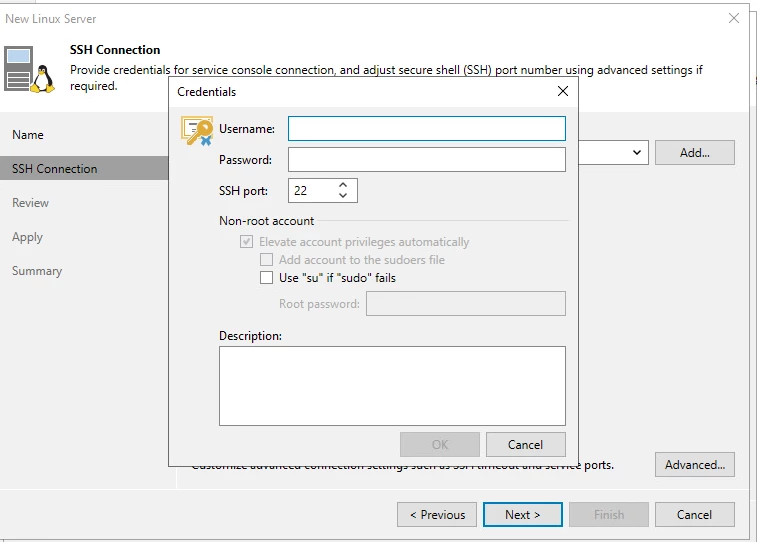The width and height of the screenshot is (757, 542).
Task: Expand the credentials dropdown arrow
Action: [637, 152]
